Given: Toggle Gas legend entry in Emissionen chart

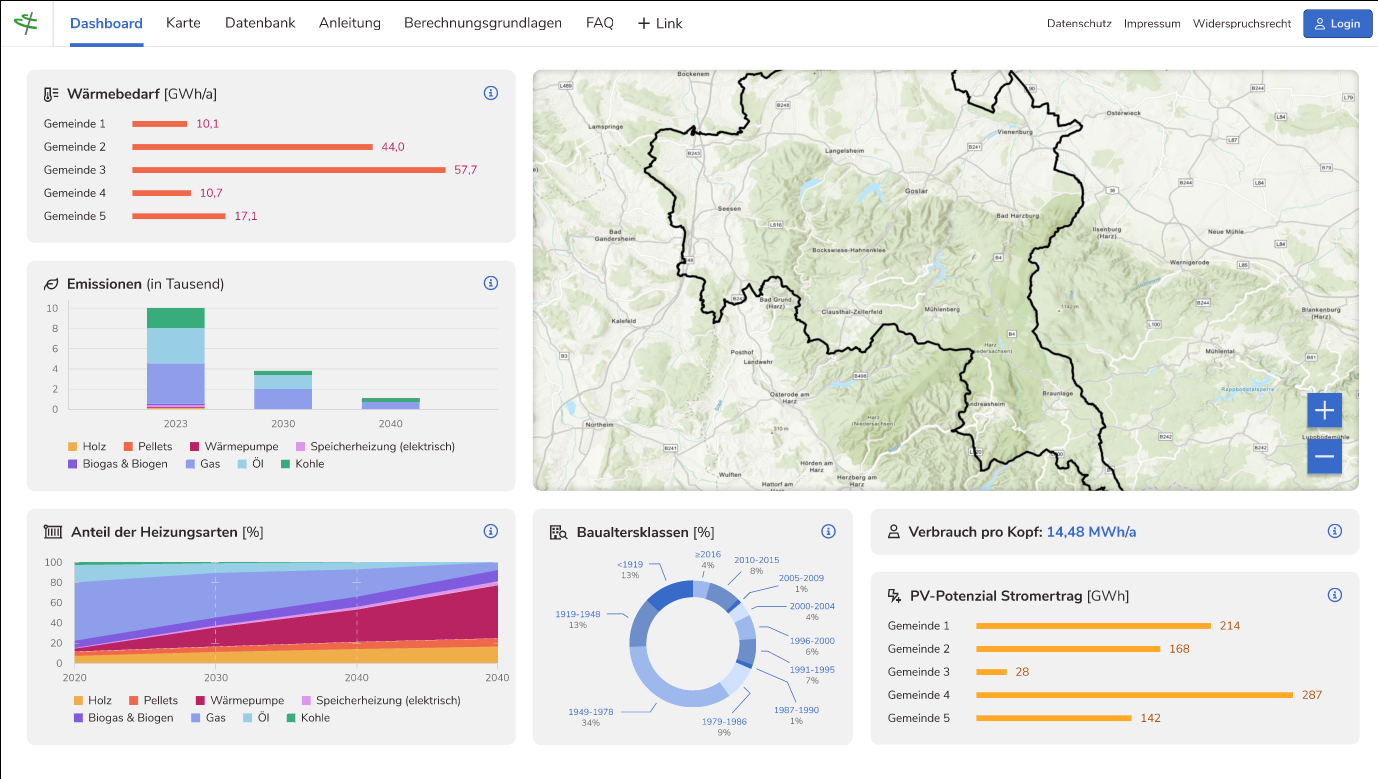Looking at the screenshot, I should (201, 464).
